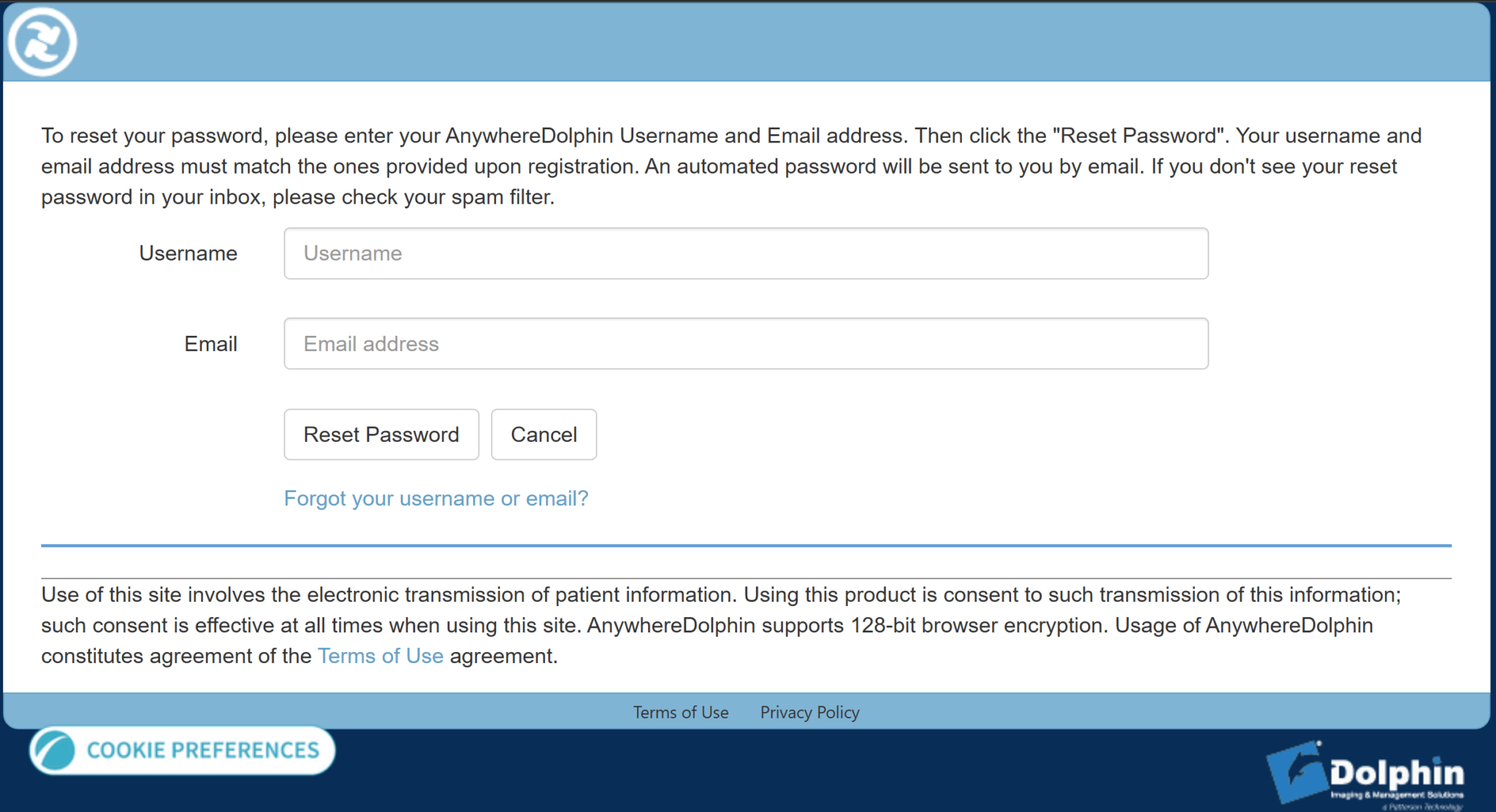Click the Dolphin wordmark text at bottom right

1396,773
